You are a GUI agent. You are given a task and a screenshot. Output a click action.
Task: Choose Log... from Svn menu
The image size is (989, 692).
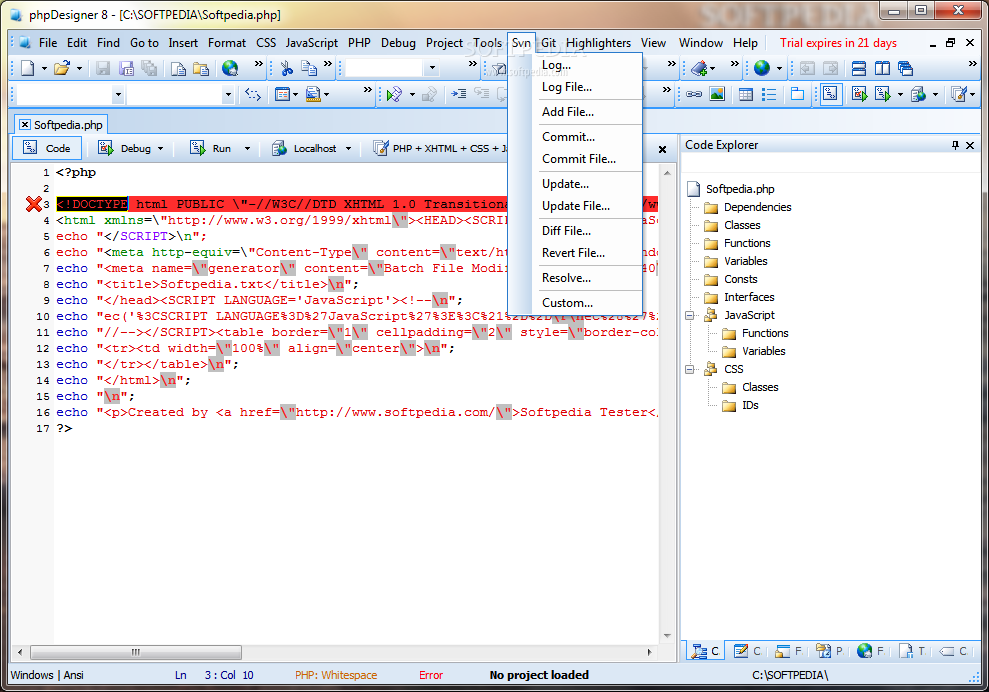click(x=556, y=65)
